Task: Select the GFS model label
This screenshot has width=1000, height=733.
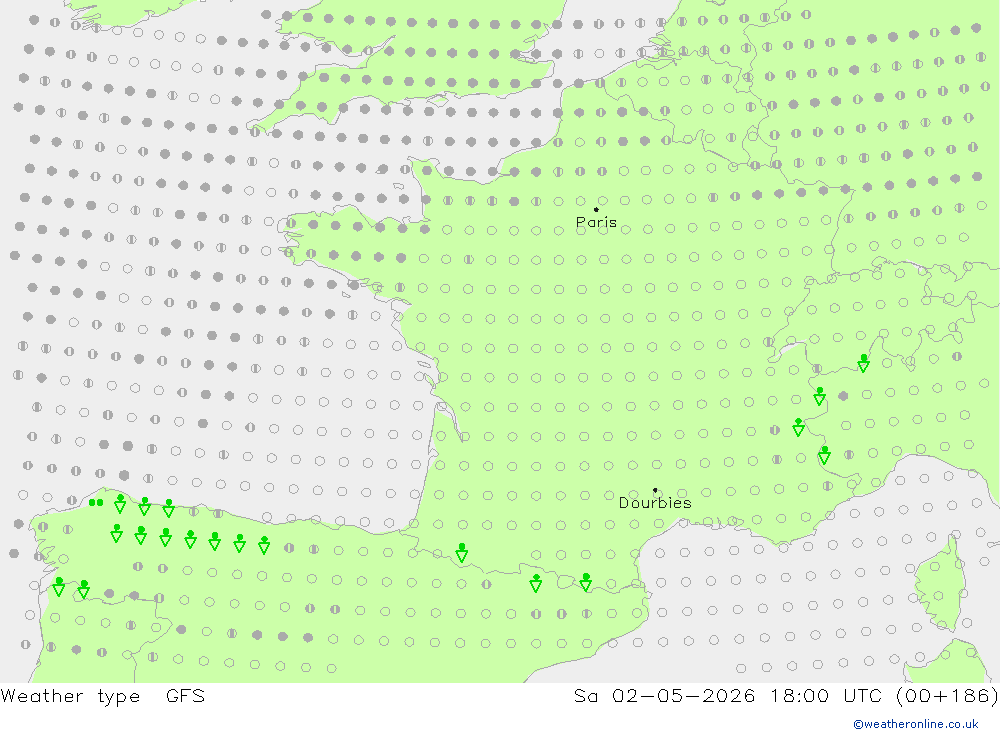Action: (186, 695)
